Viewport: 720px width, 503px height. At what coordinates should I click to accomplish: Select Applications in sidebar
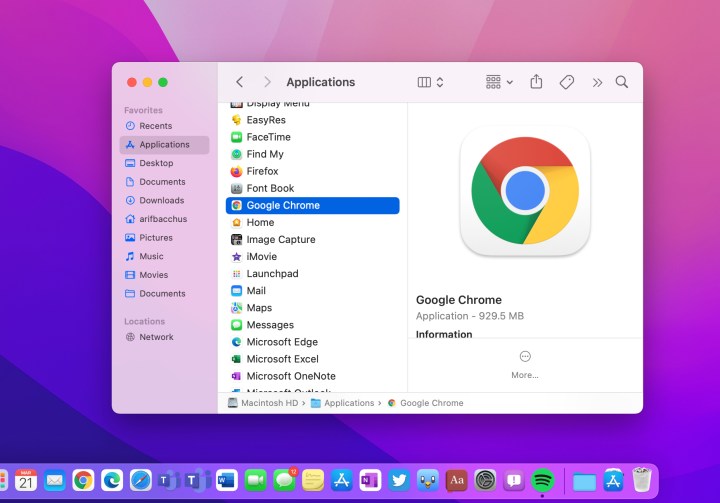tap(164, 144)
